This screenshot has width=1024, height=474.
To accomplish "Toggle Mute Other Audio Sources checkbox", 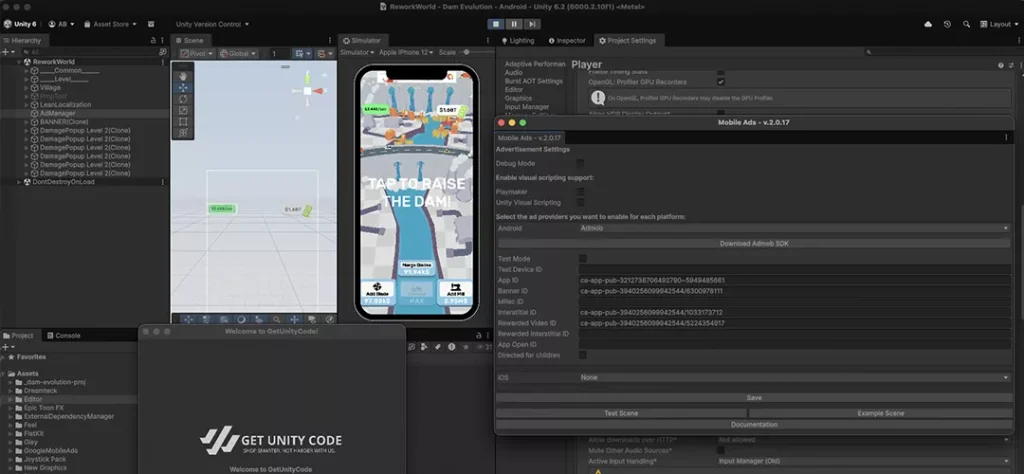I will pyautogui.click(x=721, y=450).
